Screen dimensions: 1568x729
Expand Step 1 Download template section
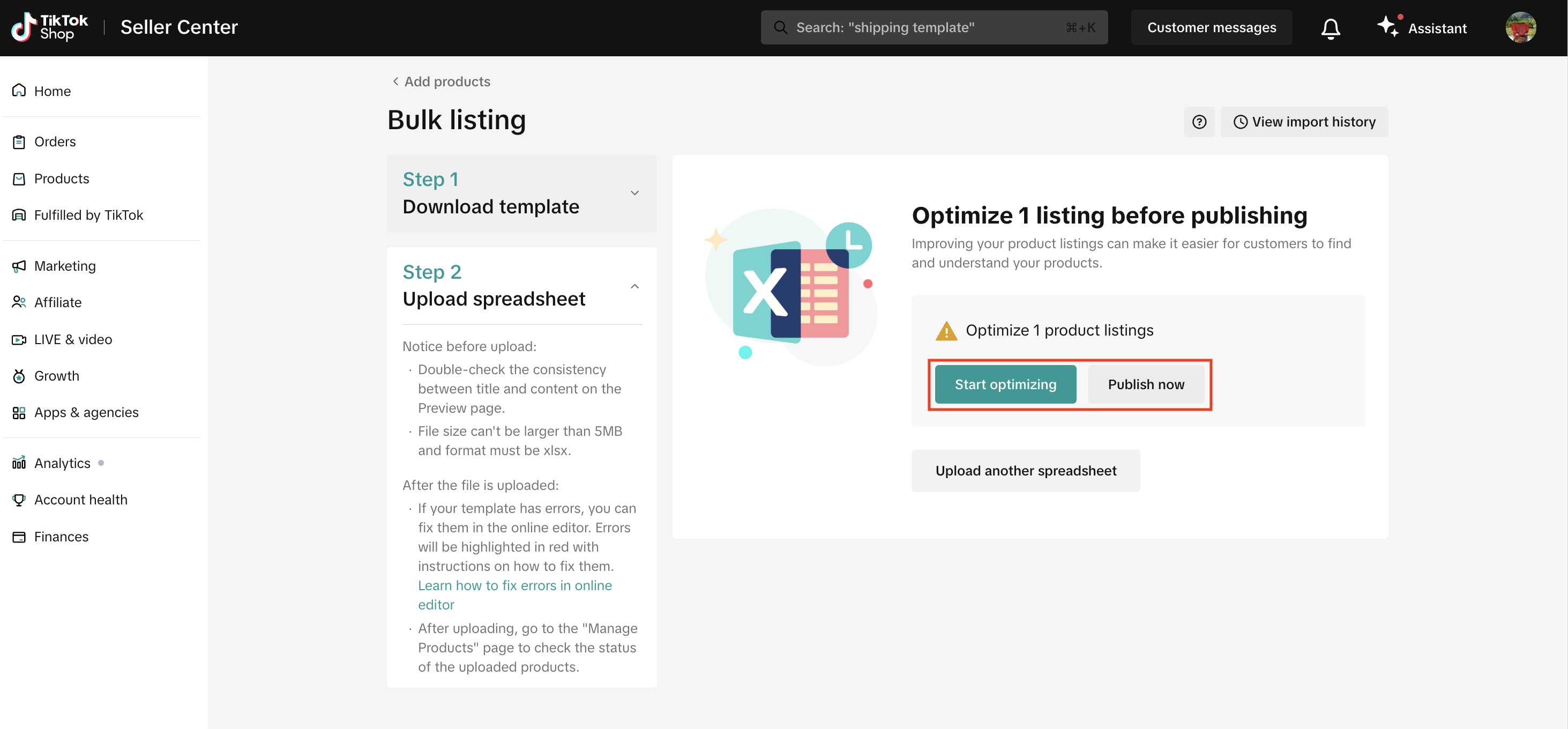point(634,193)
